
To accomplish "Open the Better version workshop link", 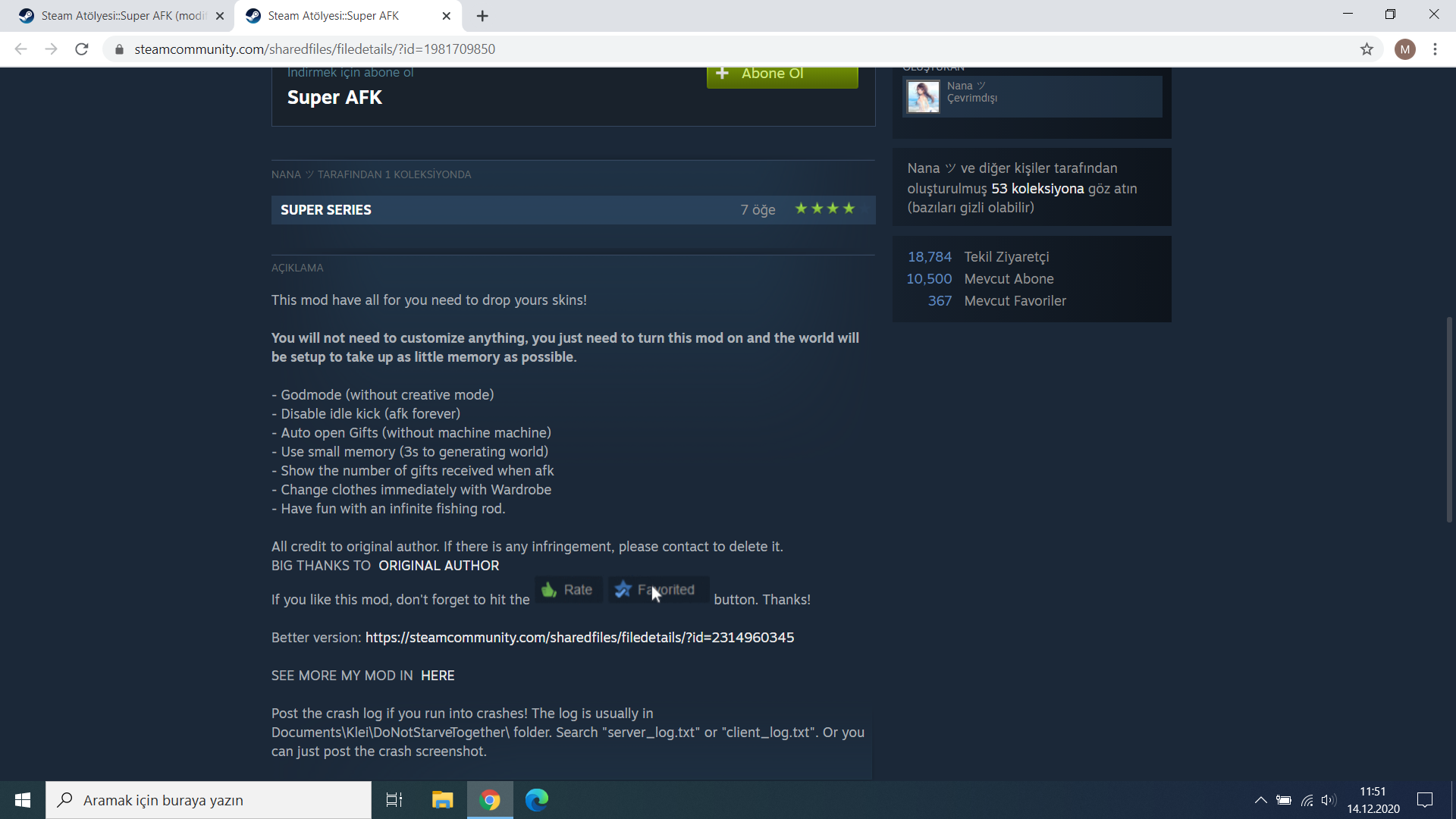I will point(579,638).
